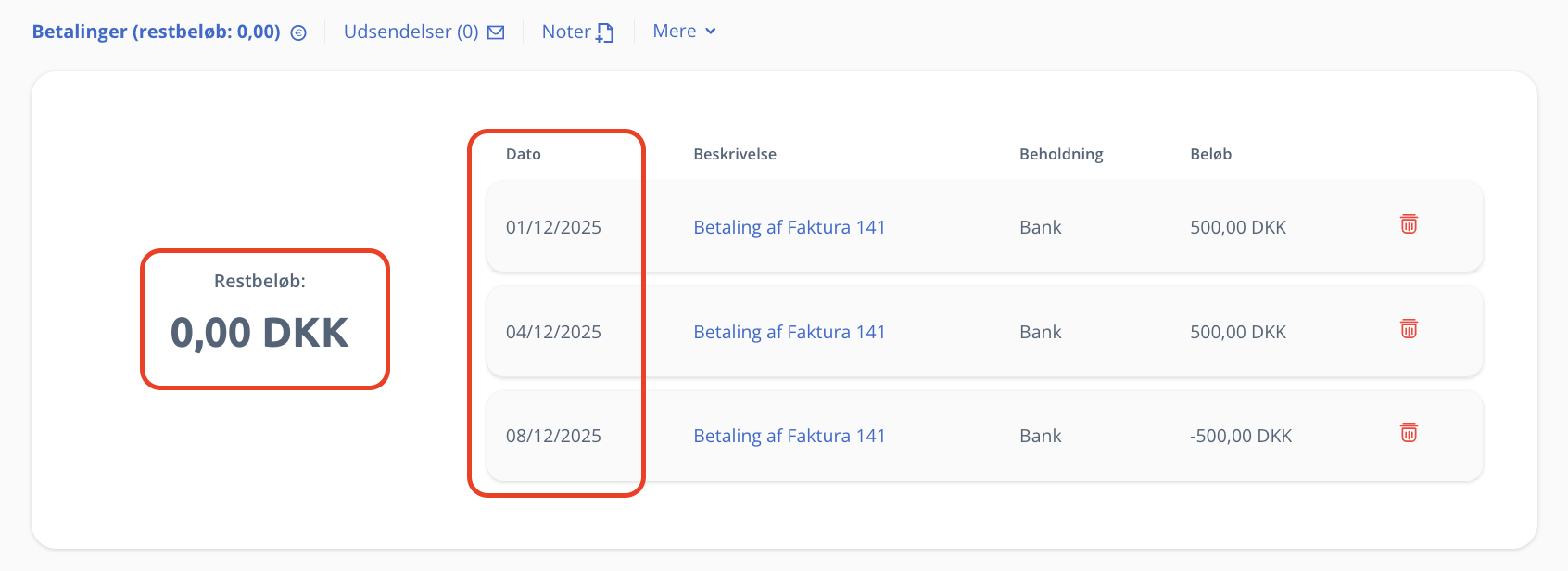Click the Beskrivelse column header
1568x571 pixels.
(734, 154)
